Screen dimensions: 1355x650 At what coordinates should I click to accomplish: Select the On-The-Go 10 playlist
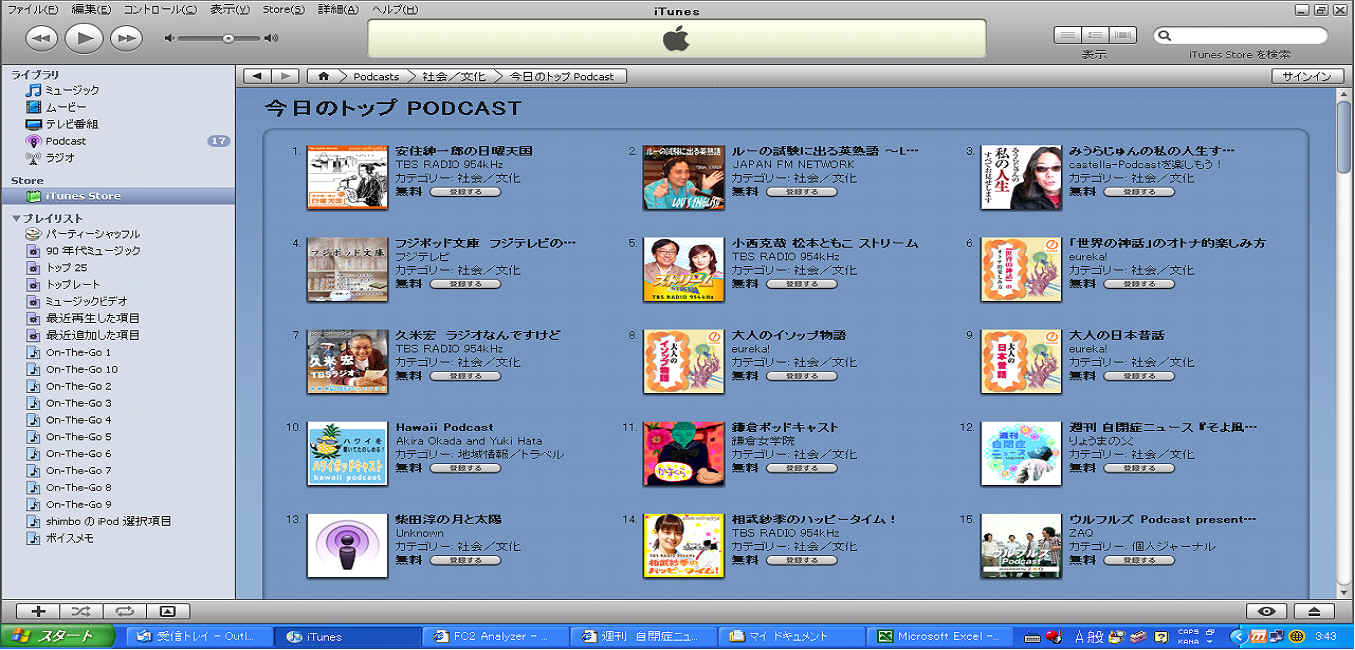tap(81, 369)
